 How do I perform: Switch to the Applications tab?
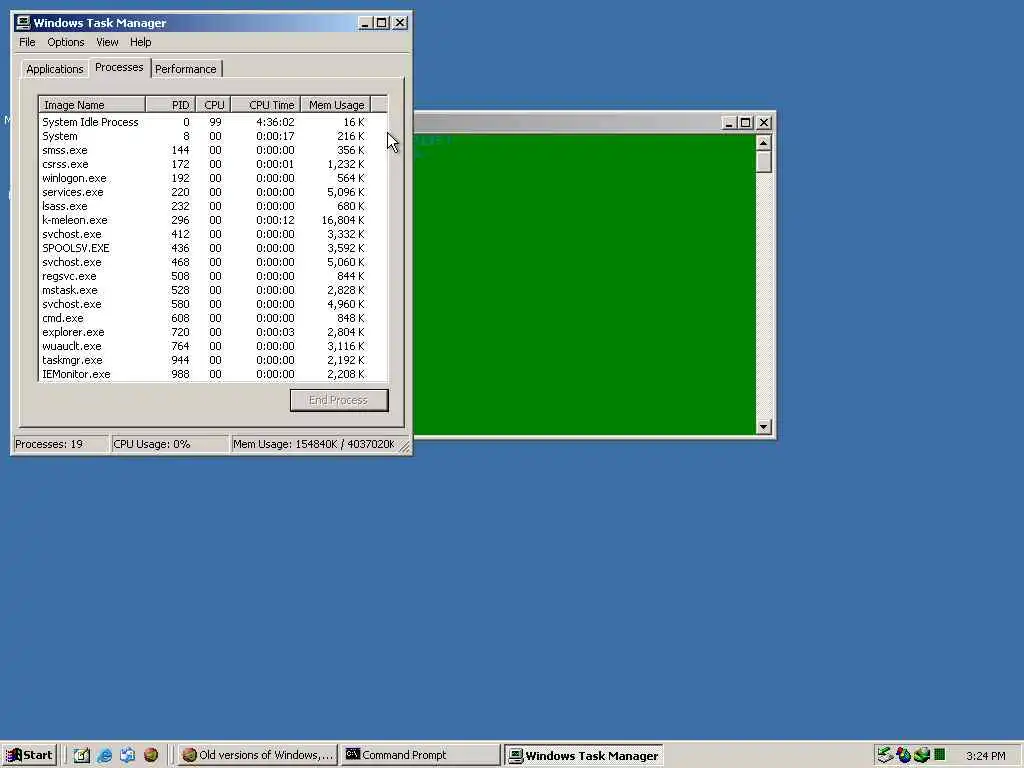pyautogui.click(x=55, y=69)
